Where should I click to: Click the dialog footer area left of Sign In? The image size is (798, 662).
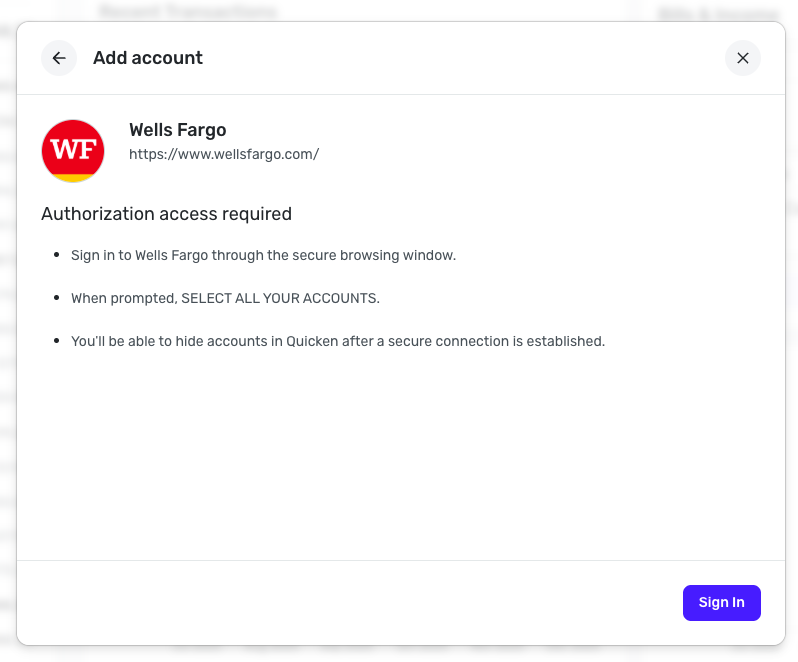tap(350, 602)
